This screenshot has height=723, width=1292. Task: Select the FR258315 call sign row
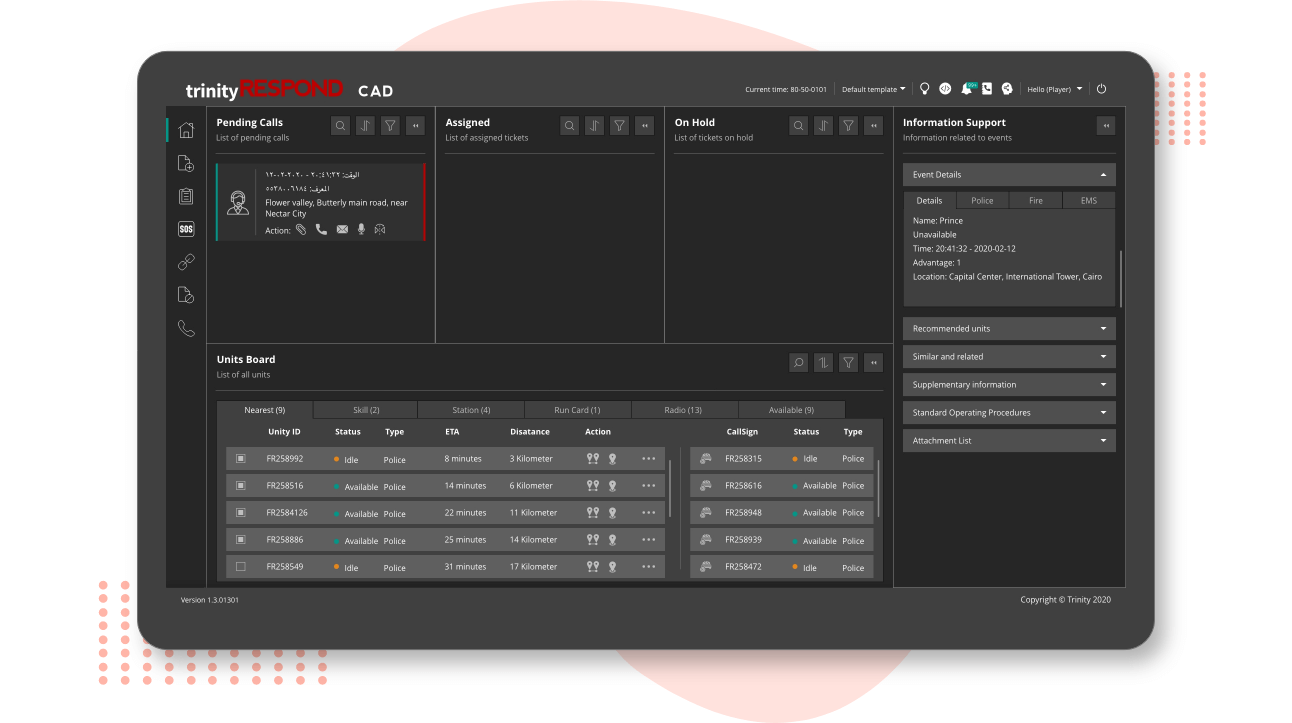(x=781, y=458)
